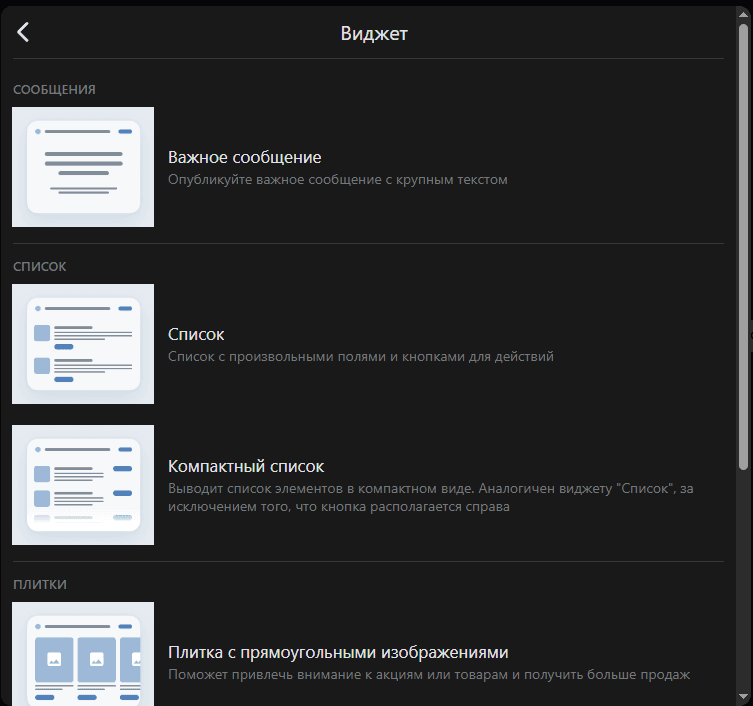This screenshot has height=706, width=753.
Task: Click the Сообщения section header
Action: tap(54, 90)
